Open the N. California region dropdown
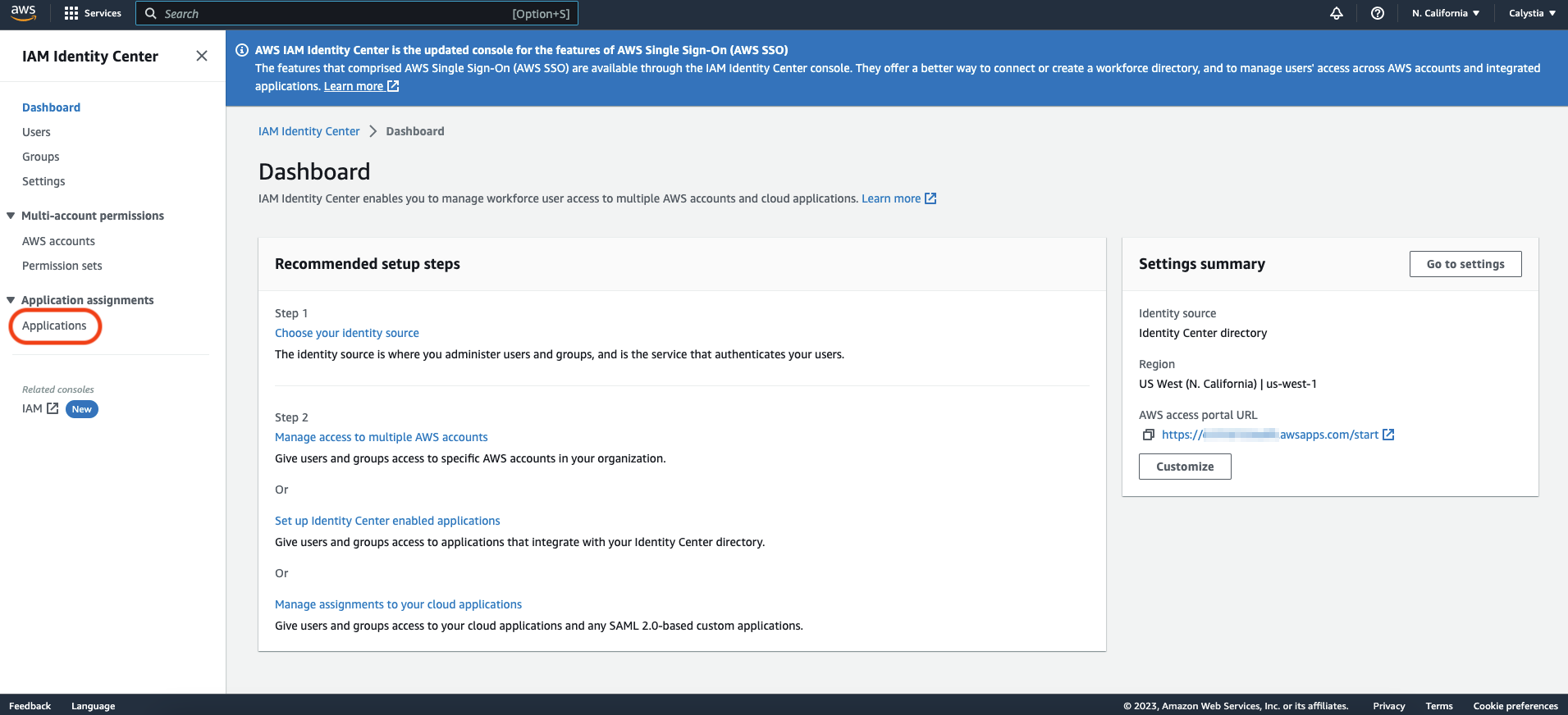 pyautogui.click(x=1445, y=13)
